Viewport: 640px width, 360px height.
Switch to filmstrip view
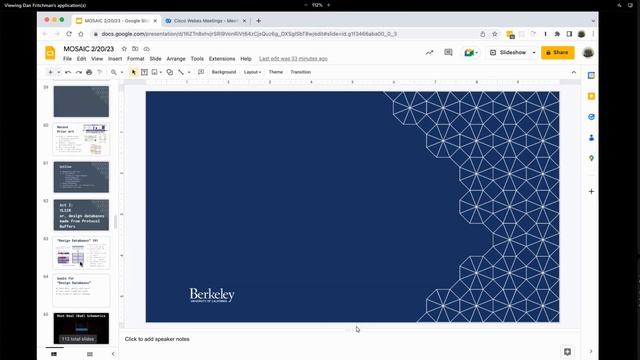54,354
